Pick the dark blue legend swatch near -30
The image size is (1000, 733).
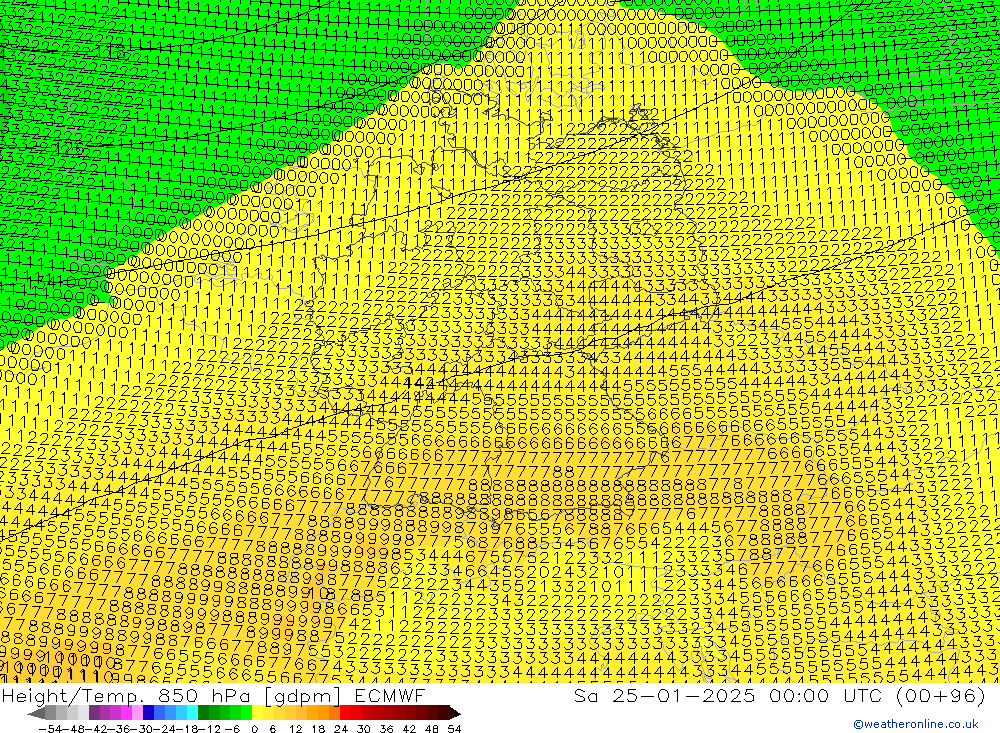[148, 713]
